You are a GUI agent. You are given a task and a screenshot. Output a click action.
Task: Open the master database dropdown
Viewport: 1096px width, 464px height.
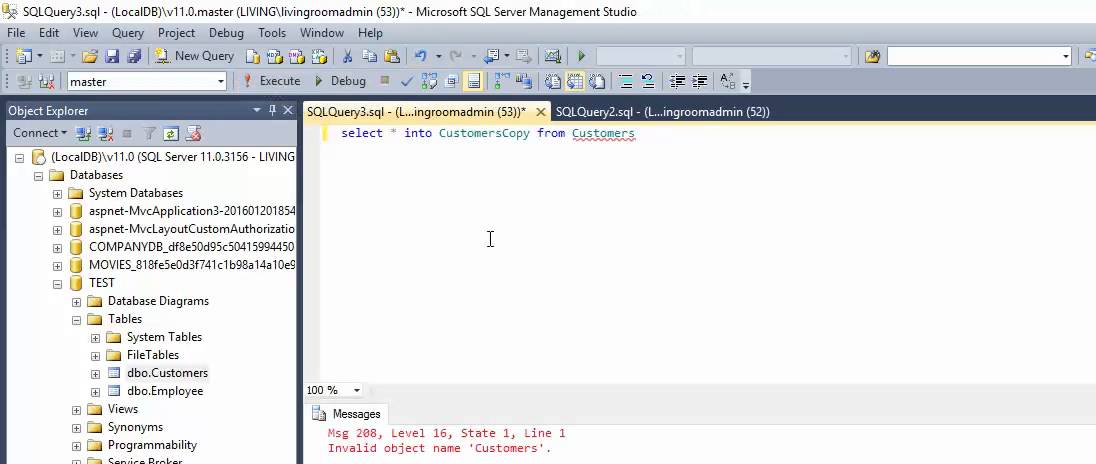tap(221, 82)
